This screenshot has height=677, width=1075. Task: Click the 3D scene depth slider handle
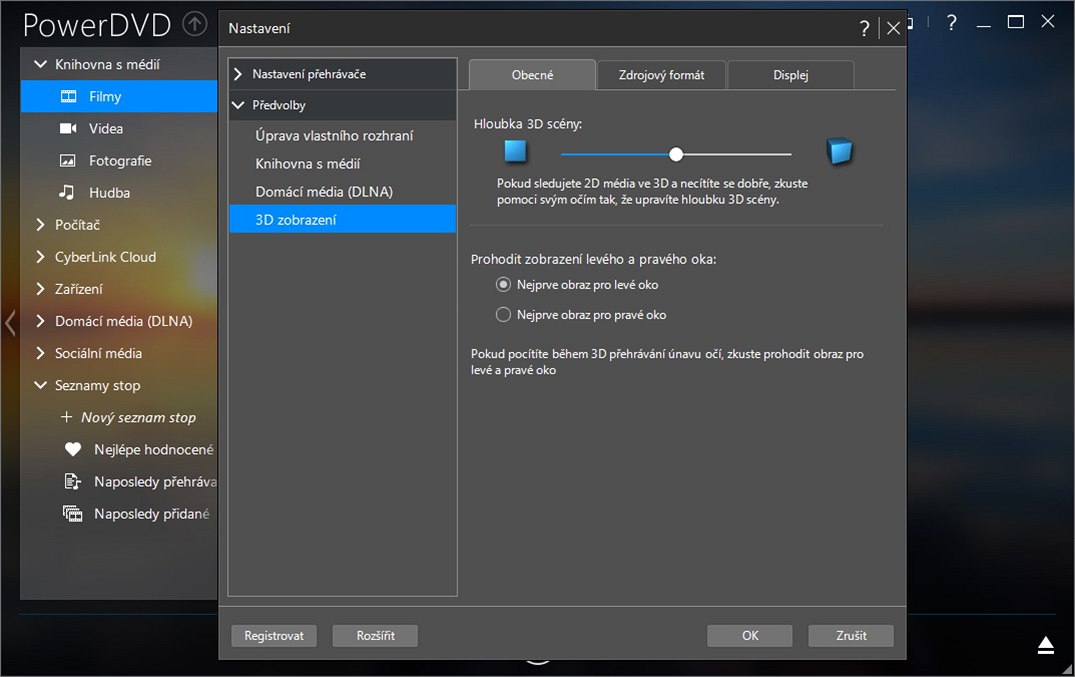676,154
